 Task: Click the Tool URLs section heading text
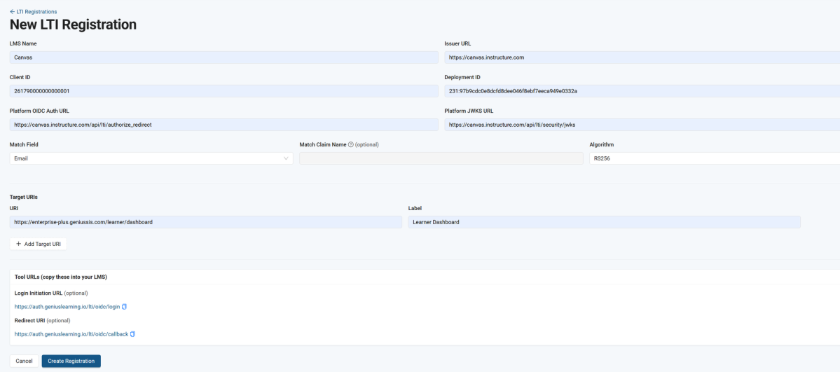61,277
